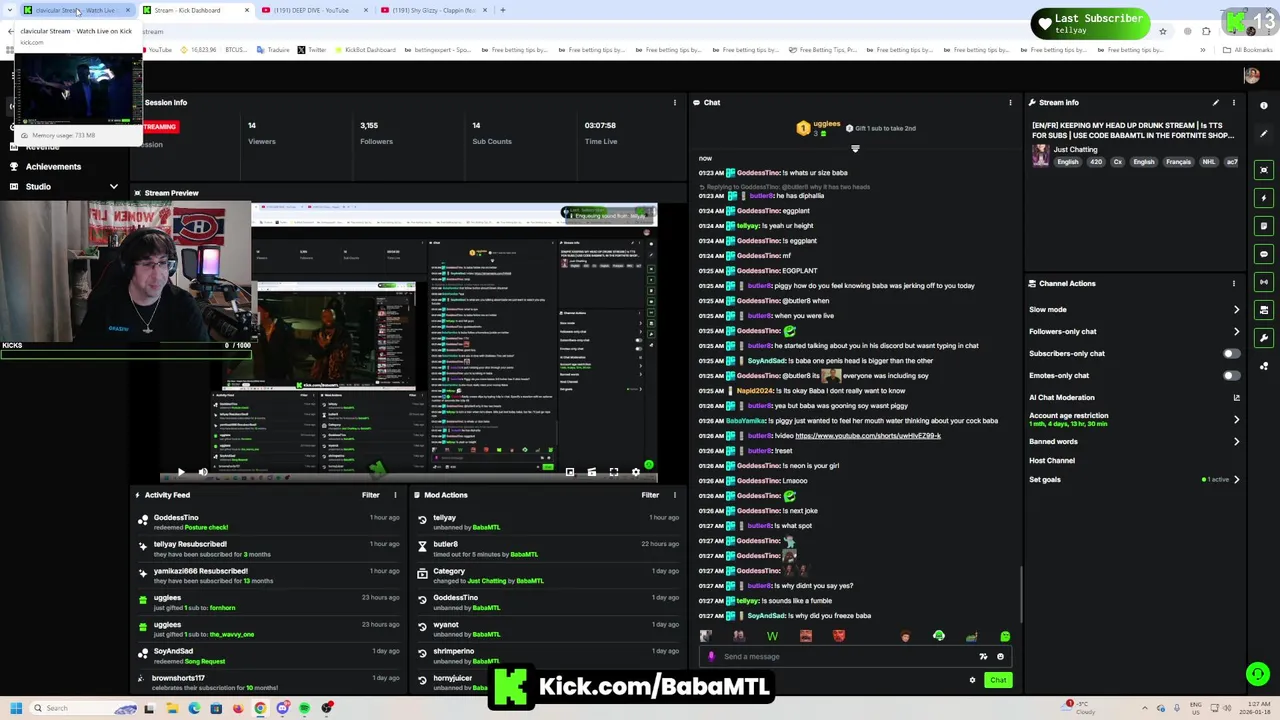Screen dimensions: 1280x720
Task: Expand Slow mode options
Action: (1237, 310)
